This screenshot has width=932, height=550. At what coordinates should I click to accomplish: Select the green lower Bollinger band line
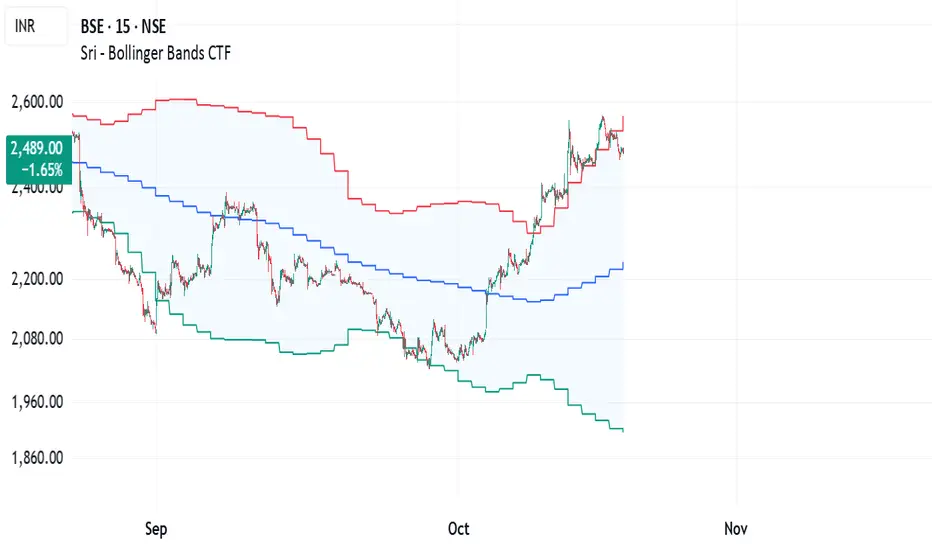tap(250, 341)
